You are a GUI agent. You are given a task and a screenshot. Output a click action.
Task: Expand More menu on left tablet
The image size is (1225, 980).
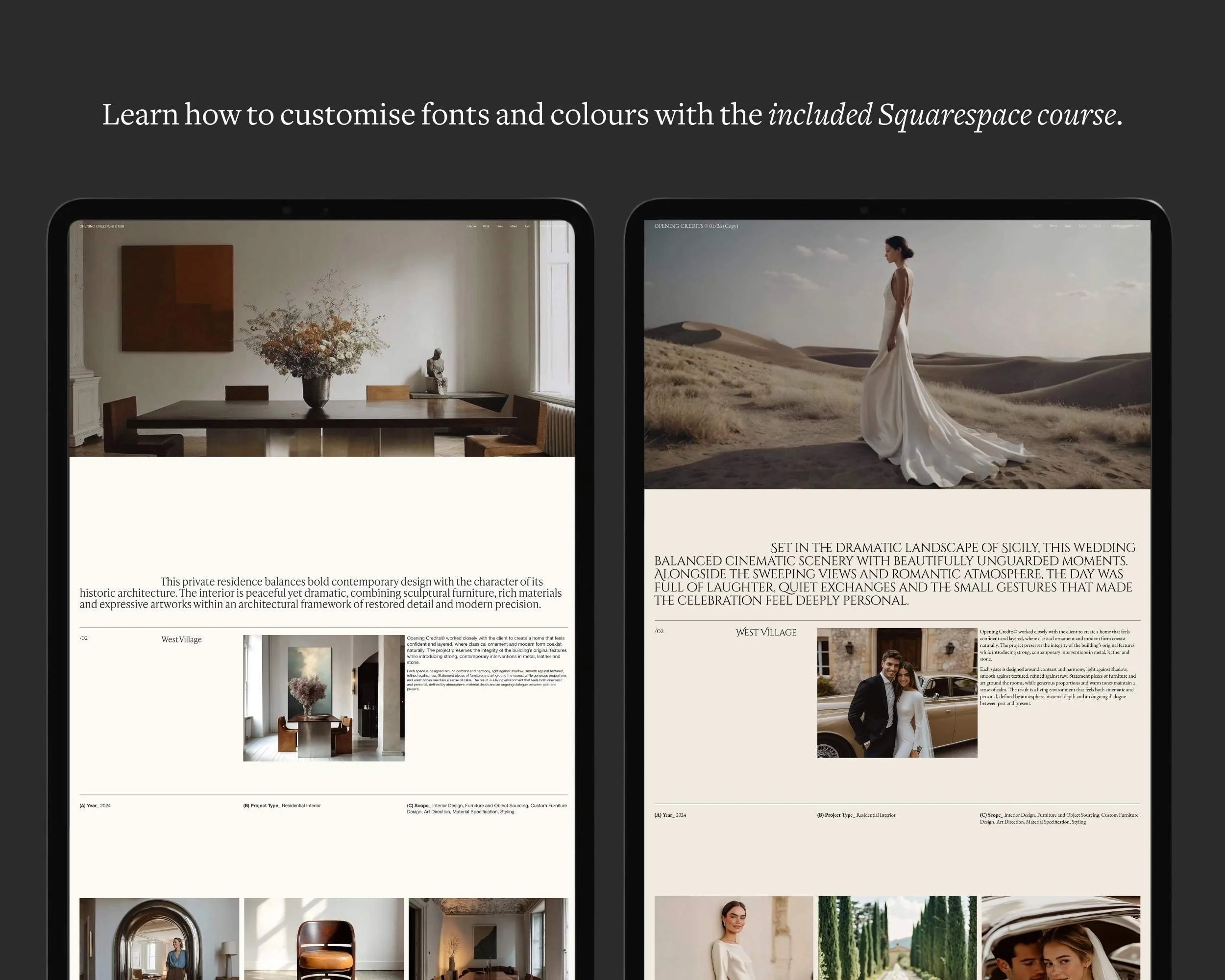514,226
